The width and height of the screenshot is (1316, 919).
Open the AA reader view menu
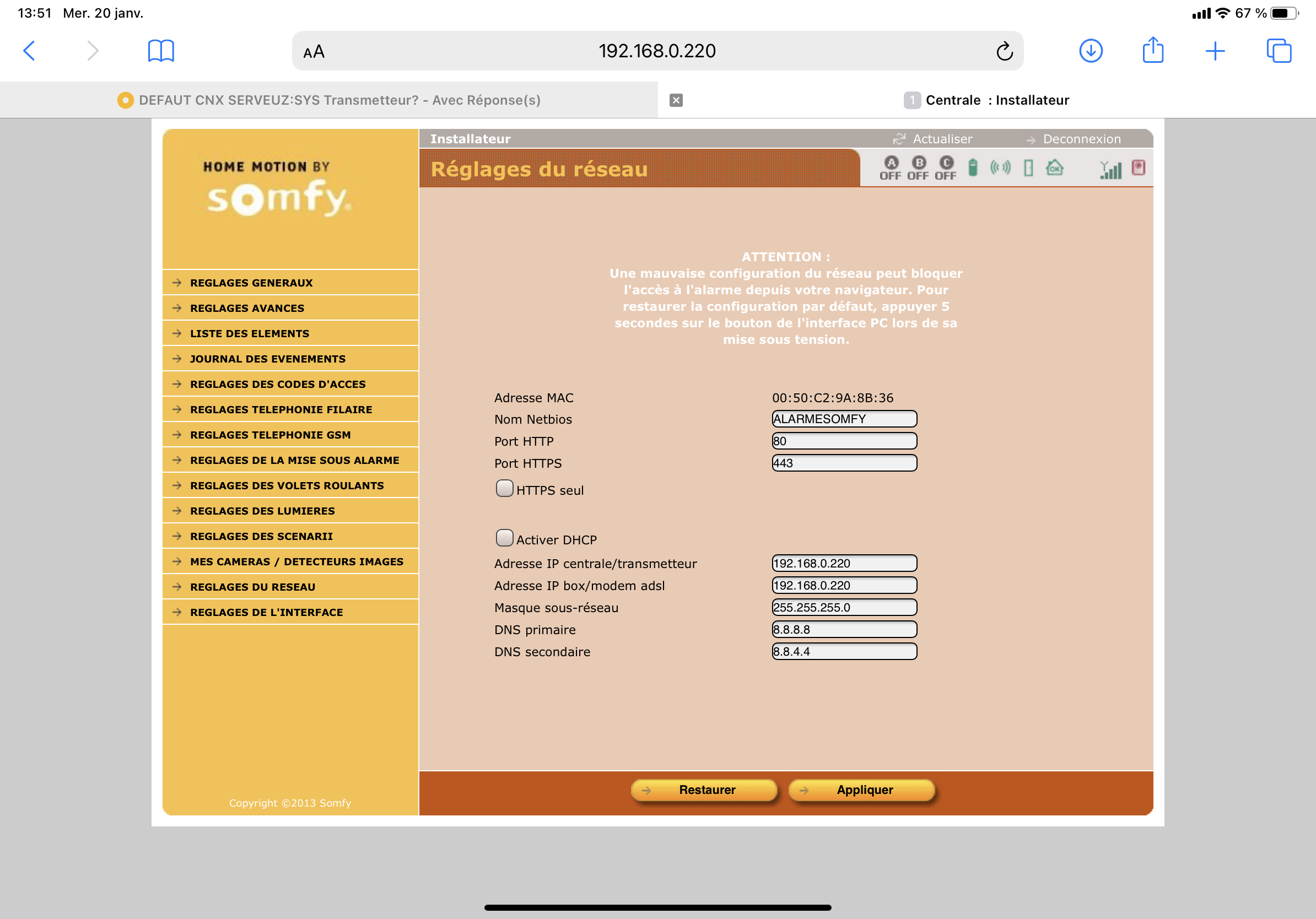click(314, 52)
